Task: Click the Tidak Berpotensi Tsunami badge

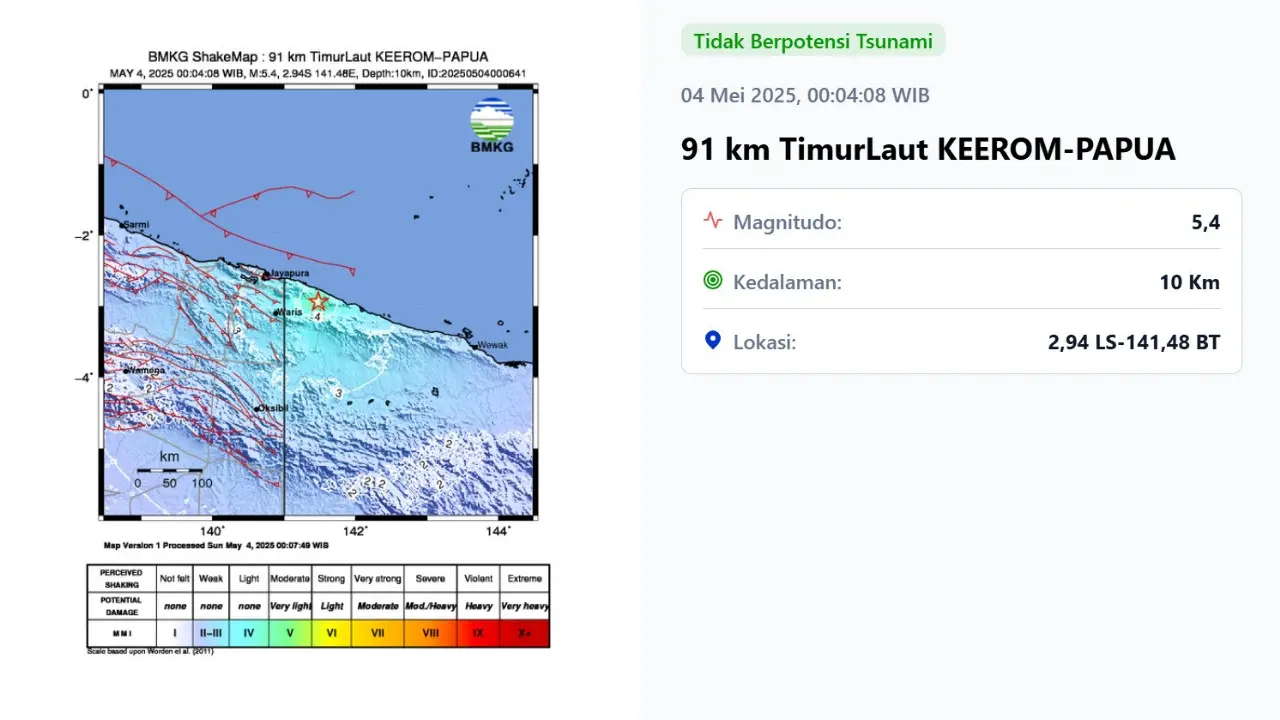Action: click(x=813, y=41)
